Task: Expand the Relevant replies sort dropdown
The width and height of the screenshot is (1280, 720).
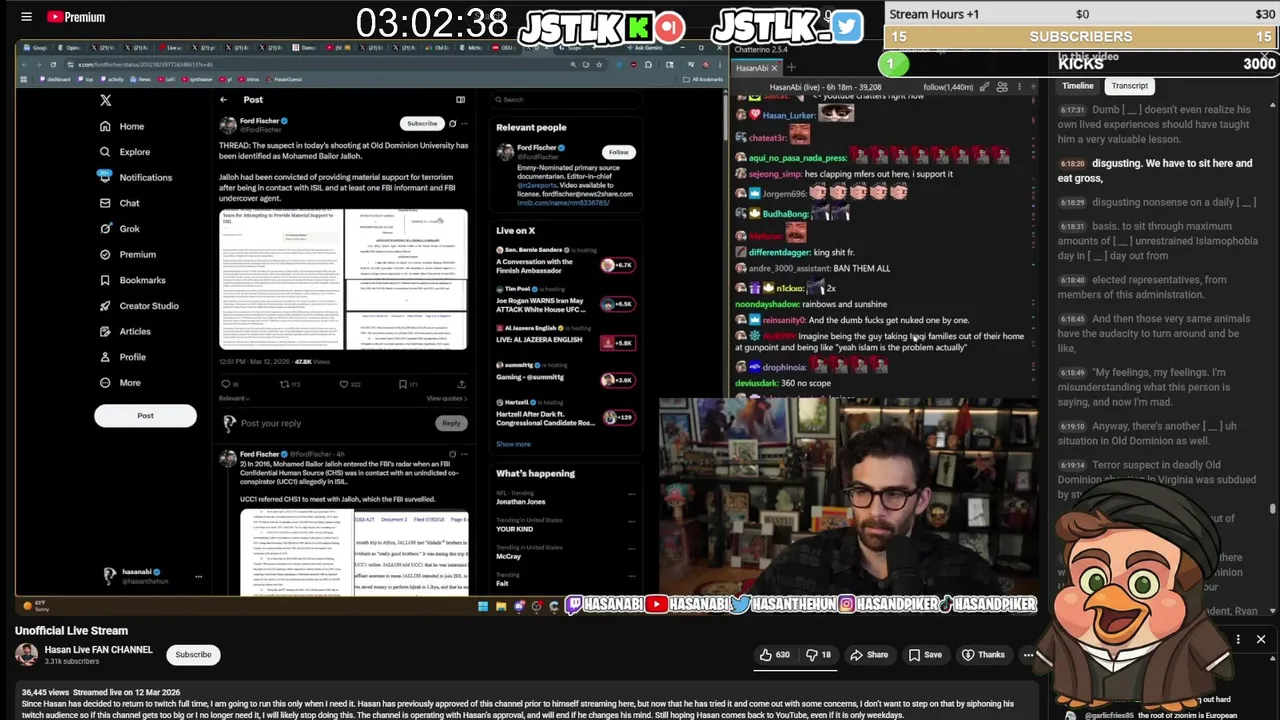Action: click(233, 399)
